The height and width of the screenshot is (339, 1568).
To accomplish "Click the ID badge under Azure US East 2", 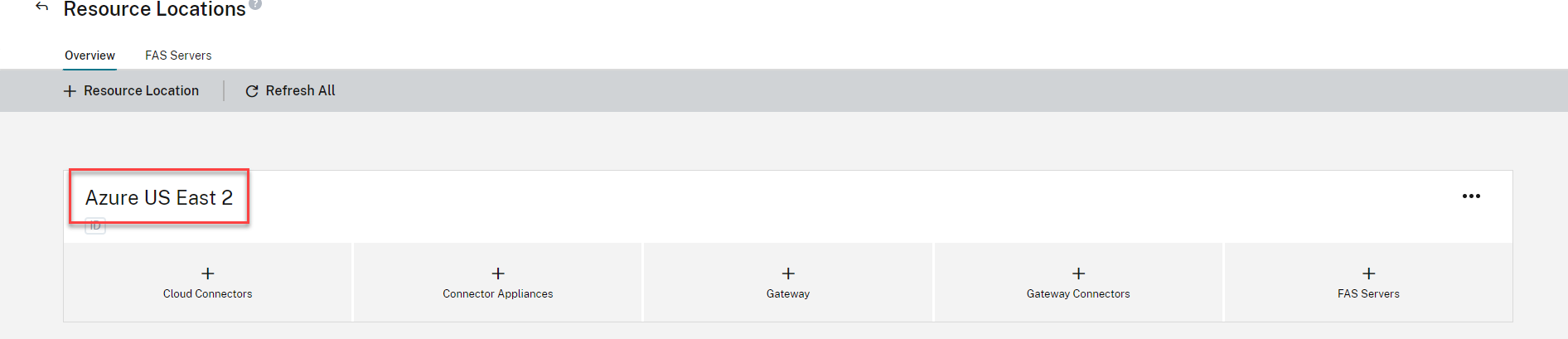I will tap(95, 225).
